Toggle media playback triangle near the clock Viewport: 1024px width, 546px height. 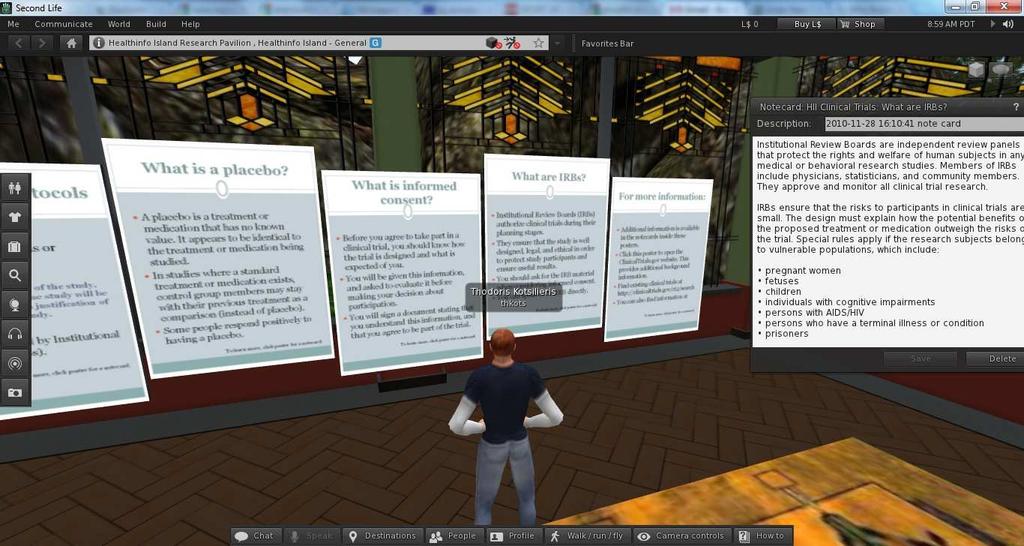(x=993, y=24)
